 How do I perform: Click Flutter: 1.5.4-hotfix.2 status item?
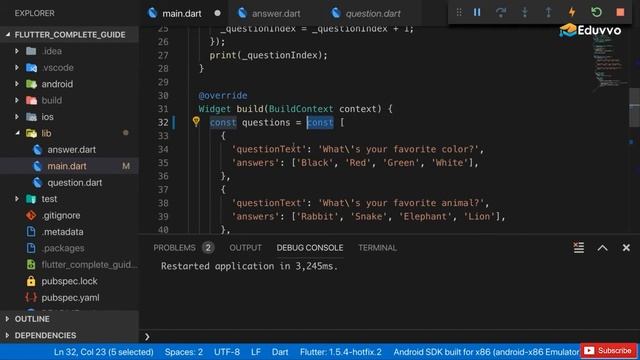pyautogui.click(x=341, y=352)
